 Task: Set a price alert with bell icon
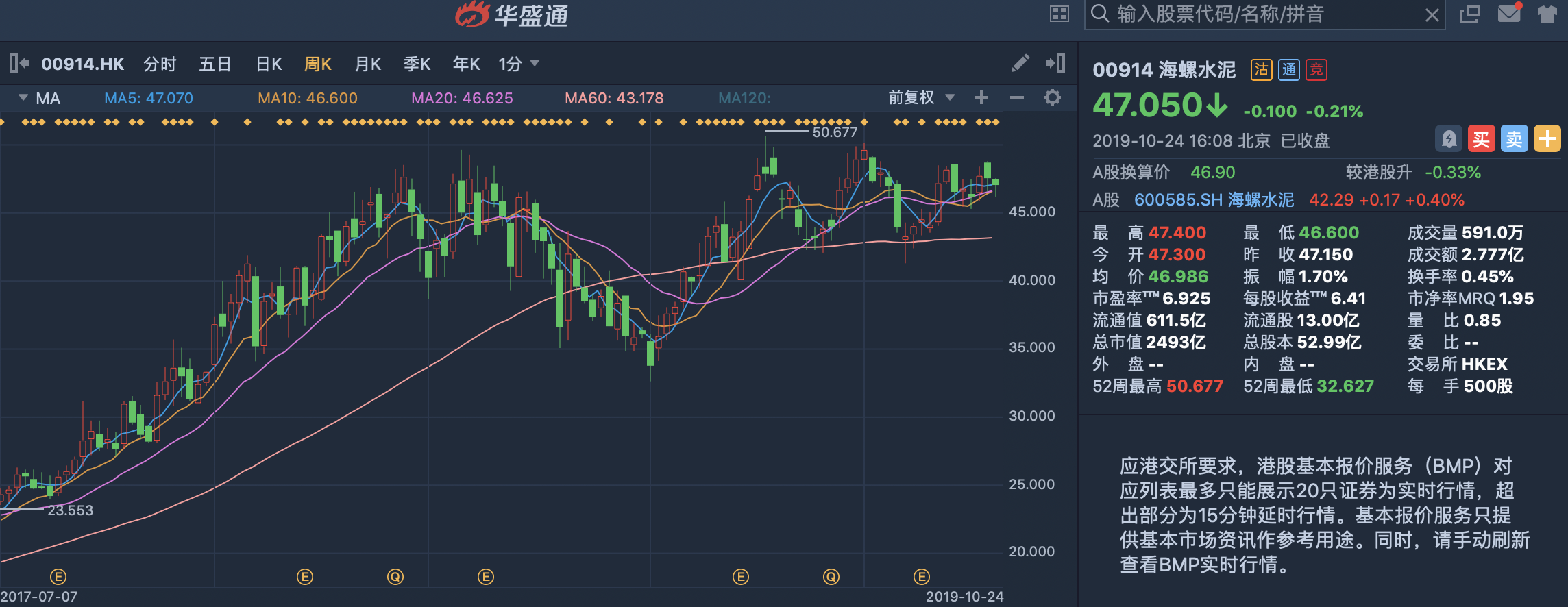point(1448,139)
